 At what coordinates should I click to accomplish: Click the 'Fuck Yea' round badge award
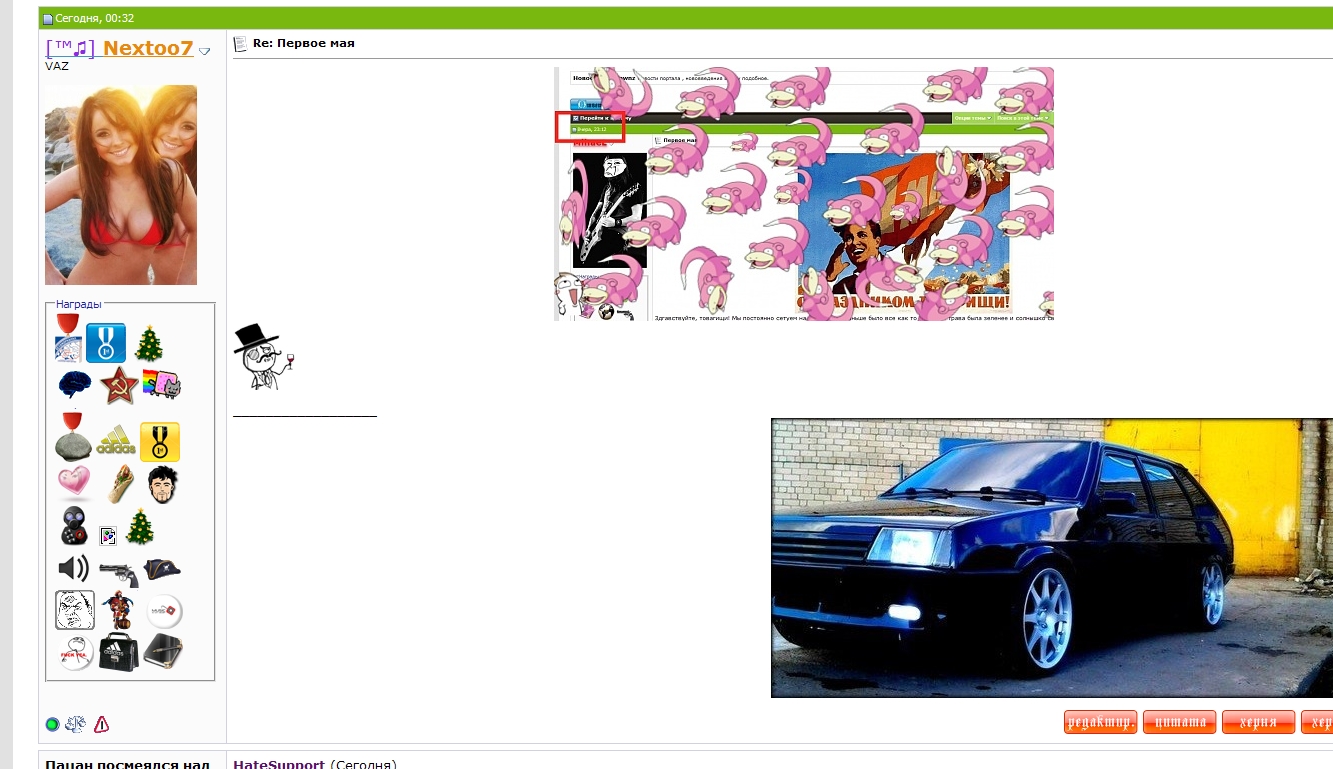coord(75,653)
